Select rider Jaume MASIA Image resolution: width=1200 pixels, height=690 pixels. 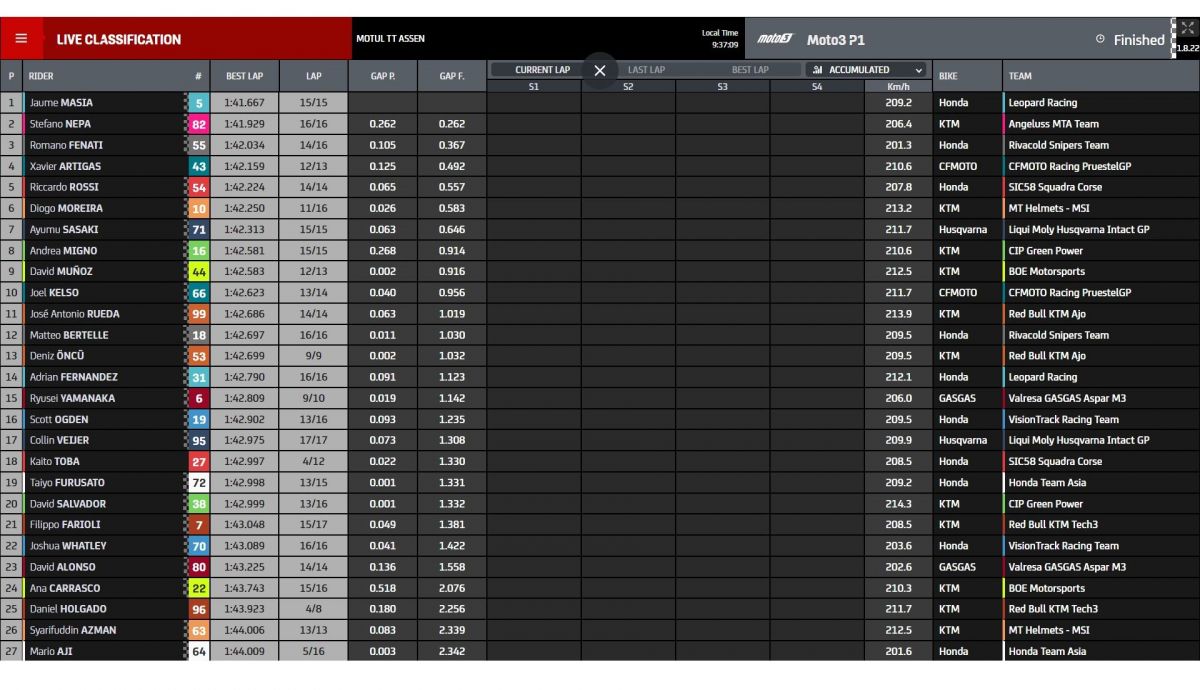point(63,103)
